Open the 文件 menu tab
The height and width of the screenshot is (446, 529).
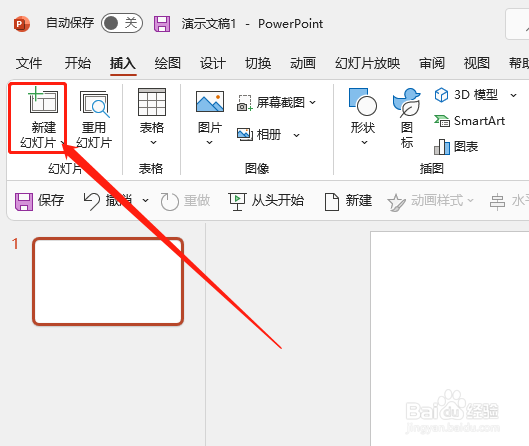point(29,63)
